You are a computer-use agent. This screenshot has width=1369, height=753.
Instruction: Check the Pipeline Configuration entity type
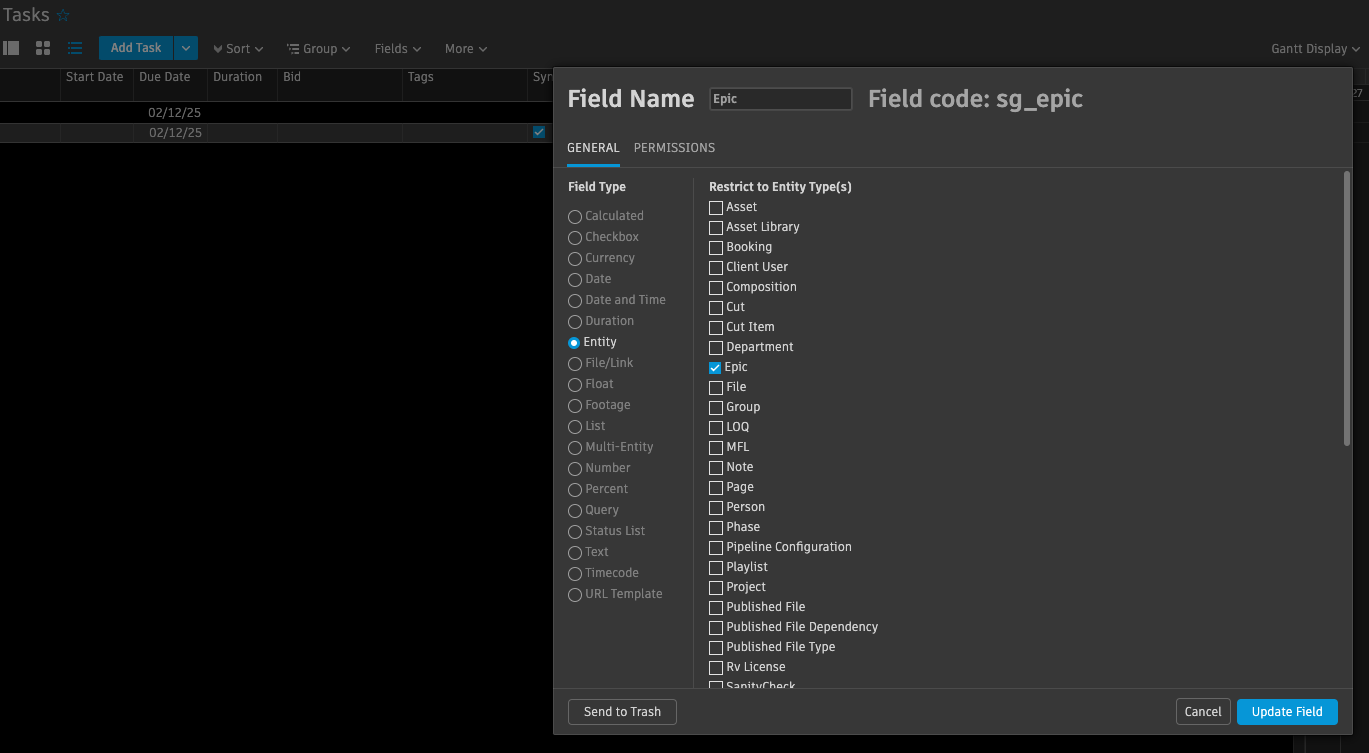(x=716, y=547)
